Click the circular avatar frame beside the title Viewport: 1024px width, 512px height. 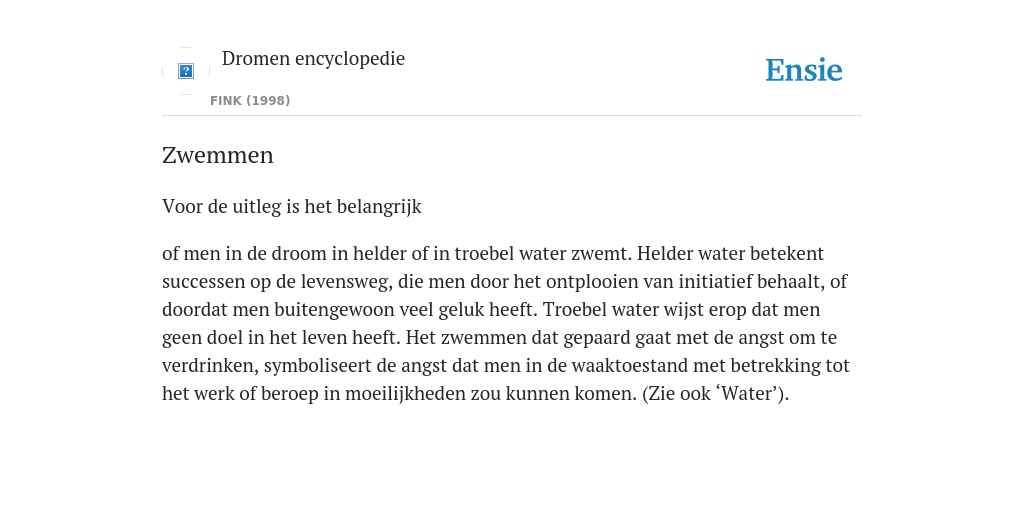click(186, 71)
